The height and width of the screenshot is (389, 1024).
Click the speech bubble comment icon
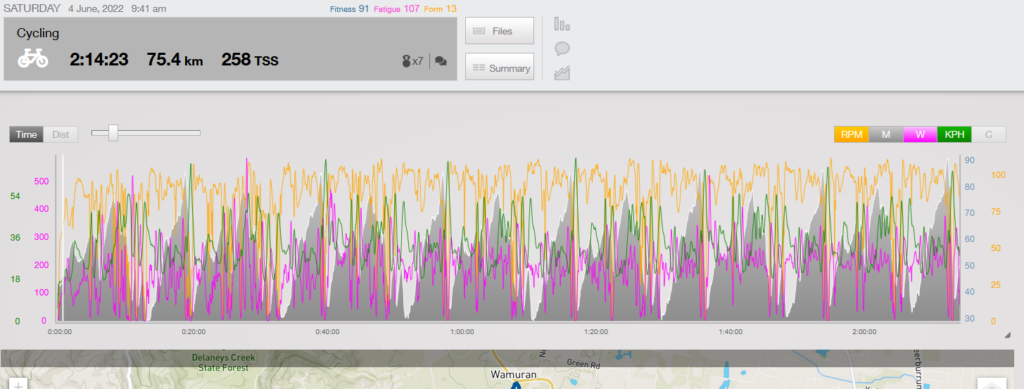[x=562, y=48]
